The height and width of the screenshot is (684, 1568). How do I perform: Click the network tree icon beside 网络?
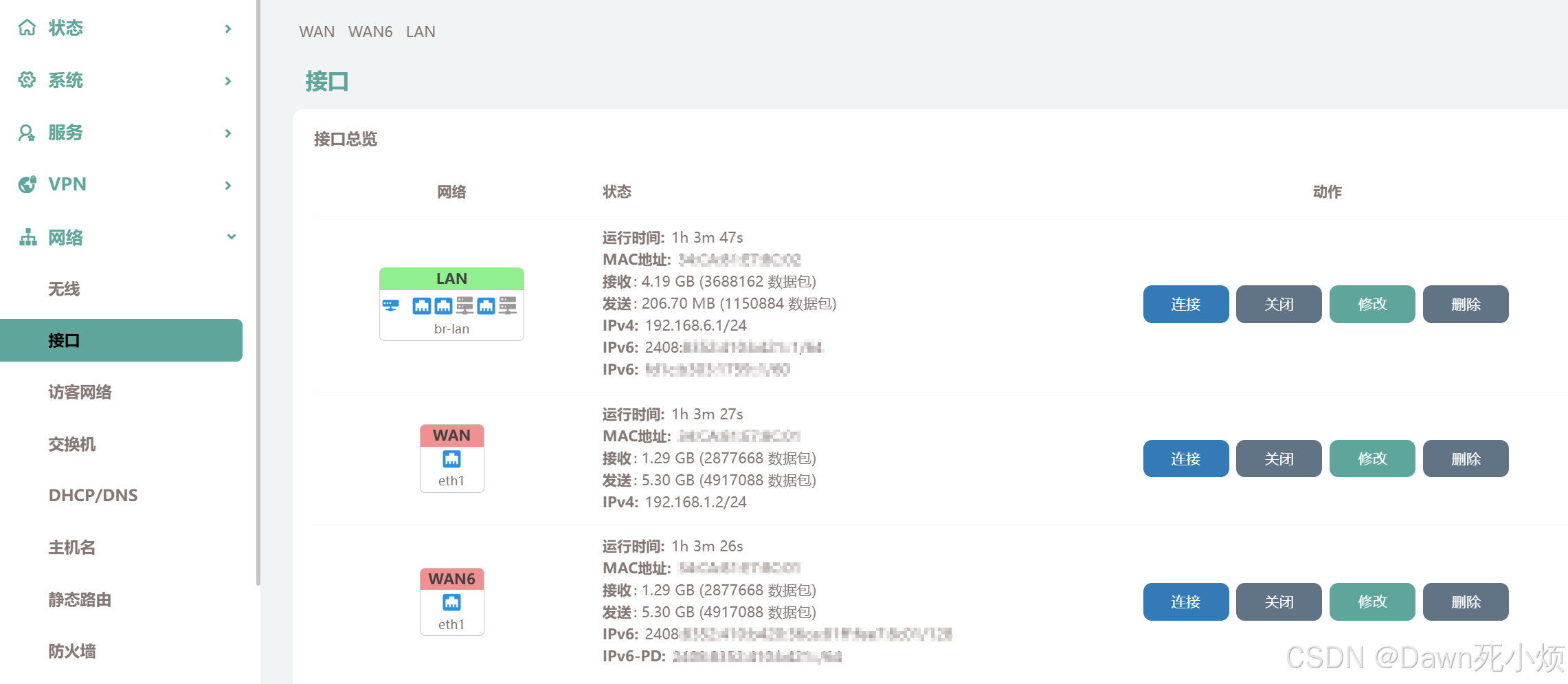[27, 237]
